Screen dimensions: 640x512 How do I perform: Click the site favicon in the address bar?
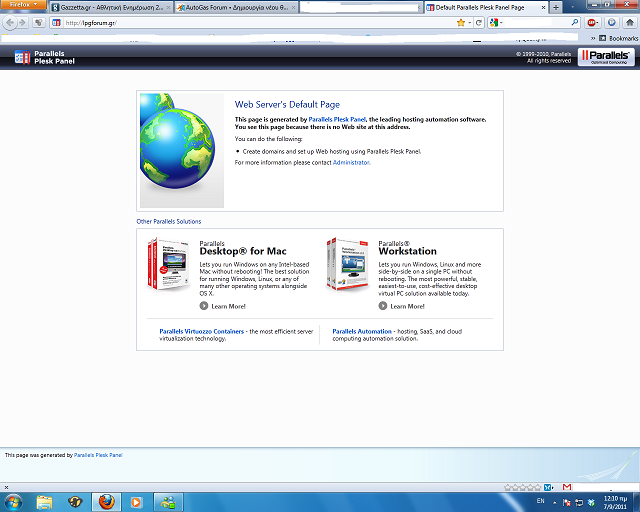click(x=56, y=23)
